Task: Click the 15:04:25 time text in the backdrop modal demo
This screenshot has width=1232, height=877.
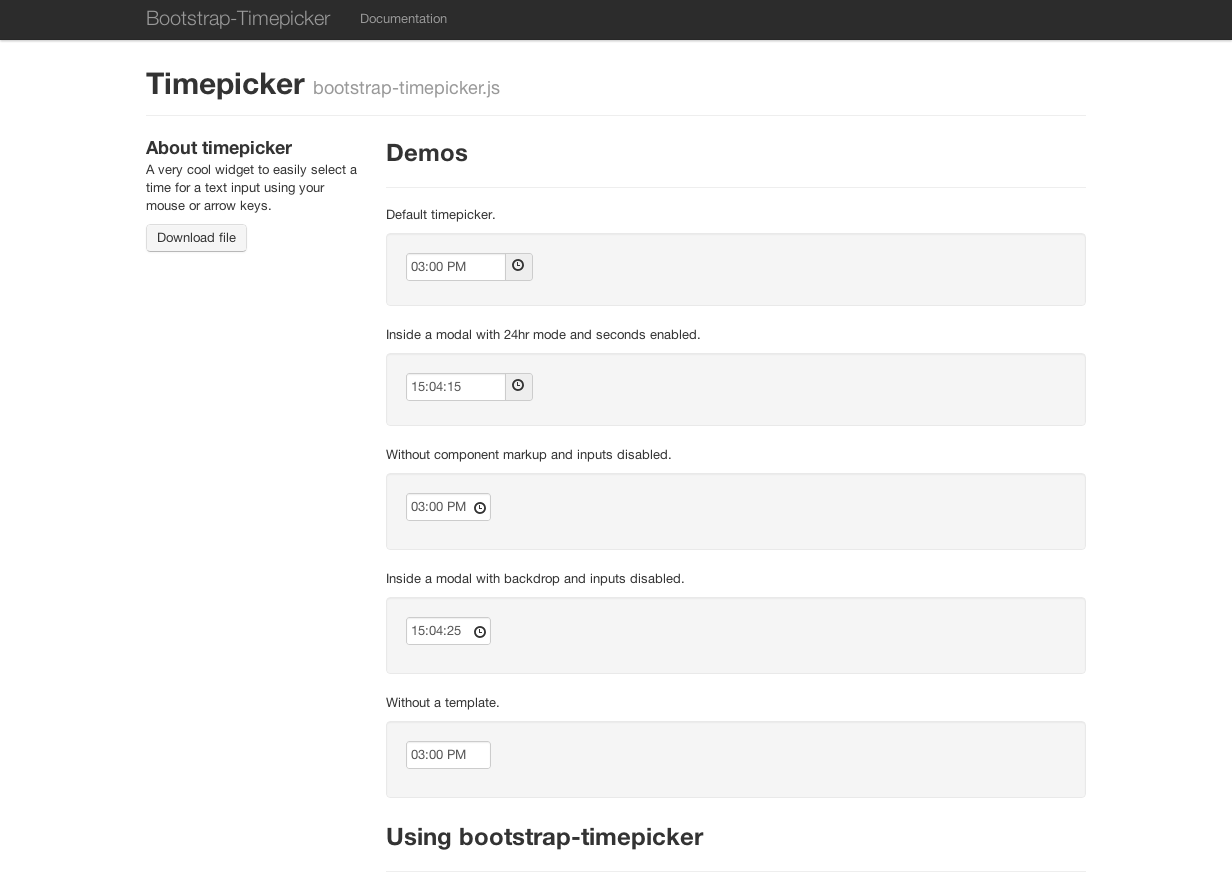Action: click(436, 631)
